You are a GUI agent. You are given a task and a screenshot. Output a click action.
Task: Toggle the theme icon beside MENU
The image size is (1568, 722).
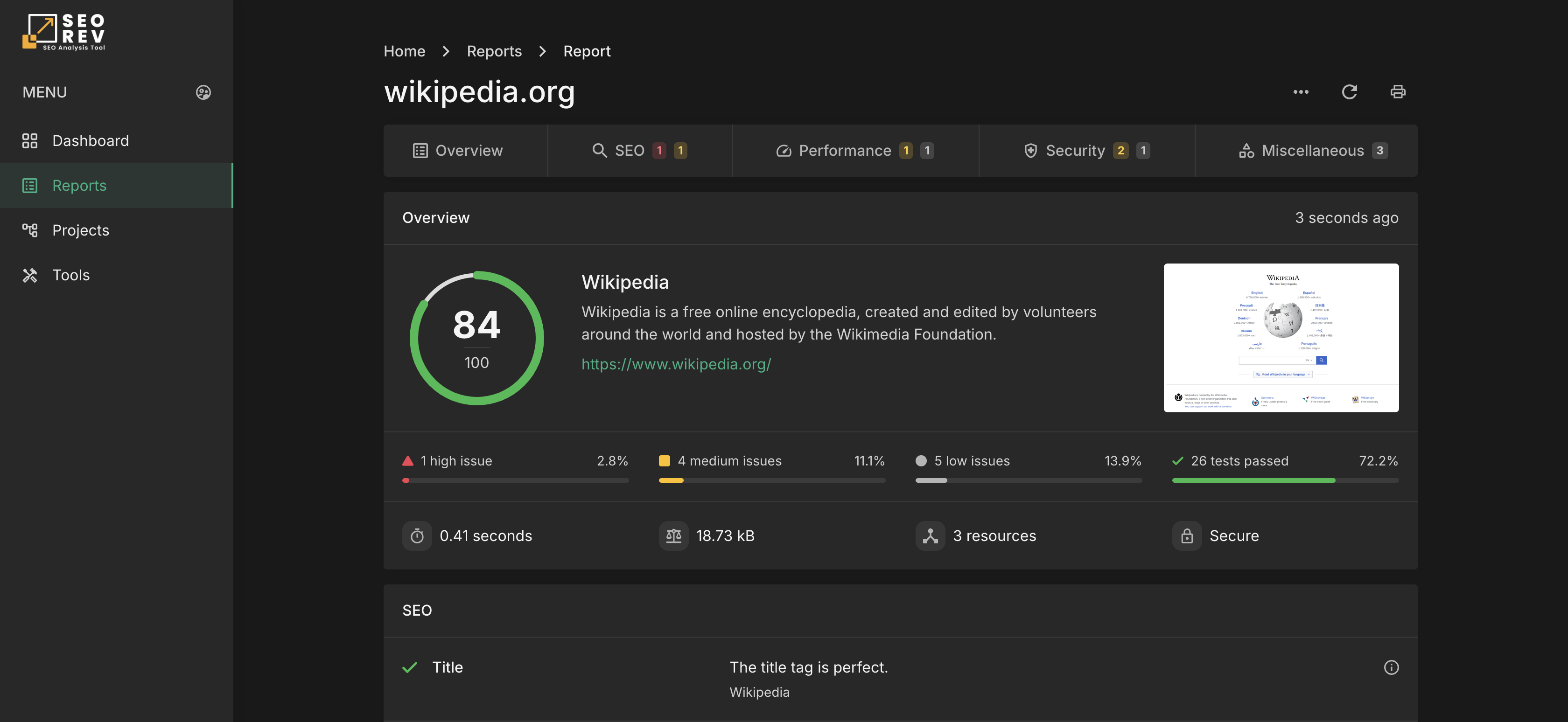click(x=203, y=92)
